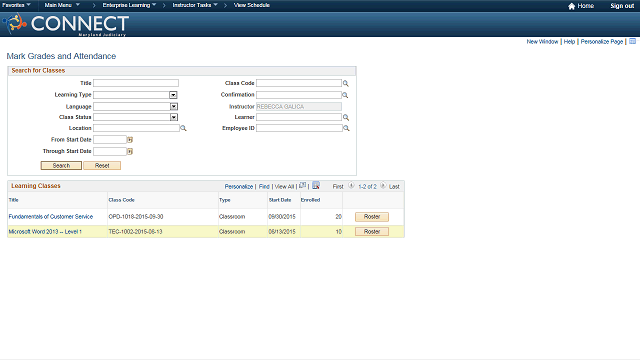Focus the Employee ID input field

[299, 128]
